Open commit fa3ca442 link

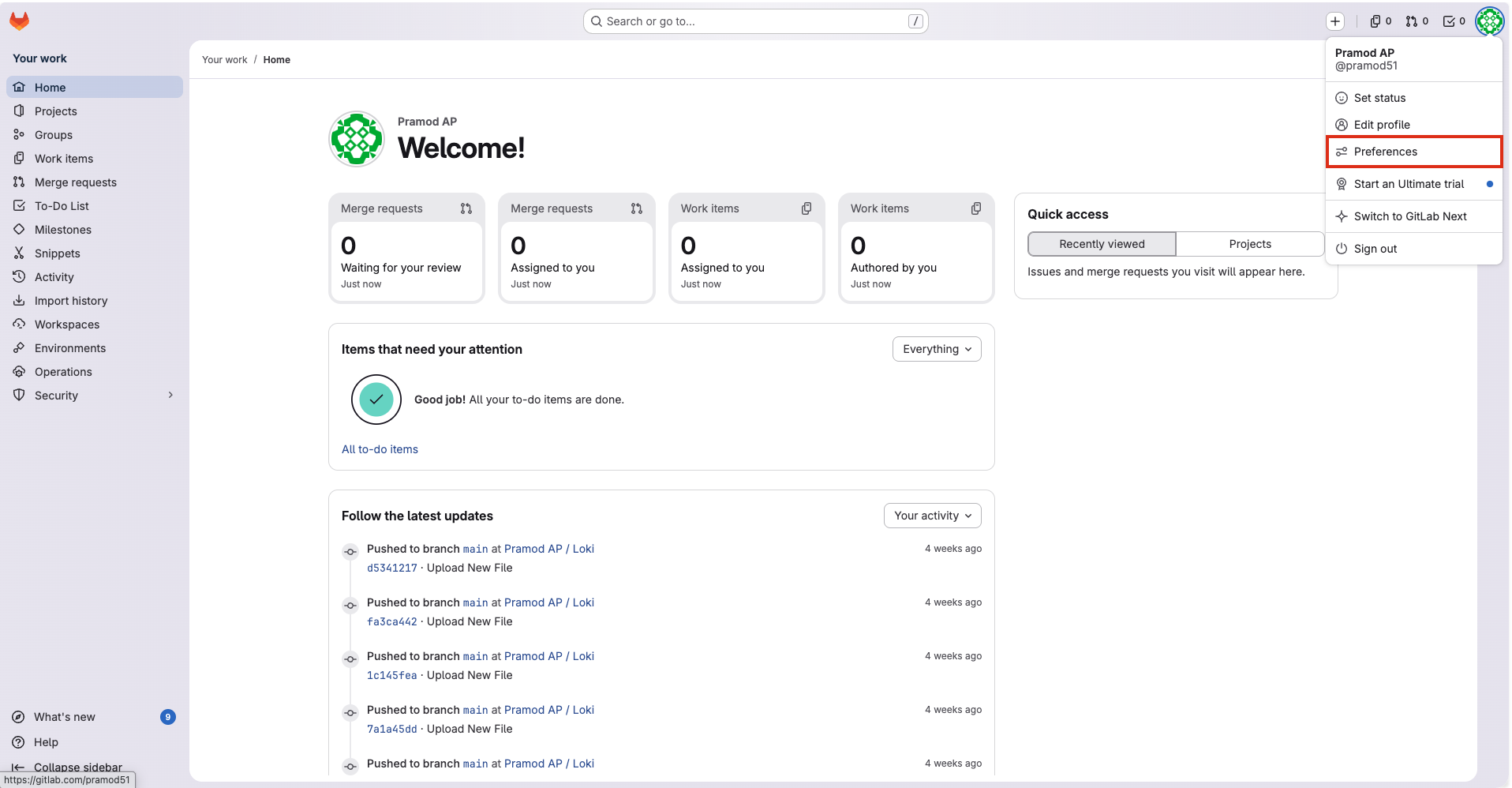[x=392, y=621]
